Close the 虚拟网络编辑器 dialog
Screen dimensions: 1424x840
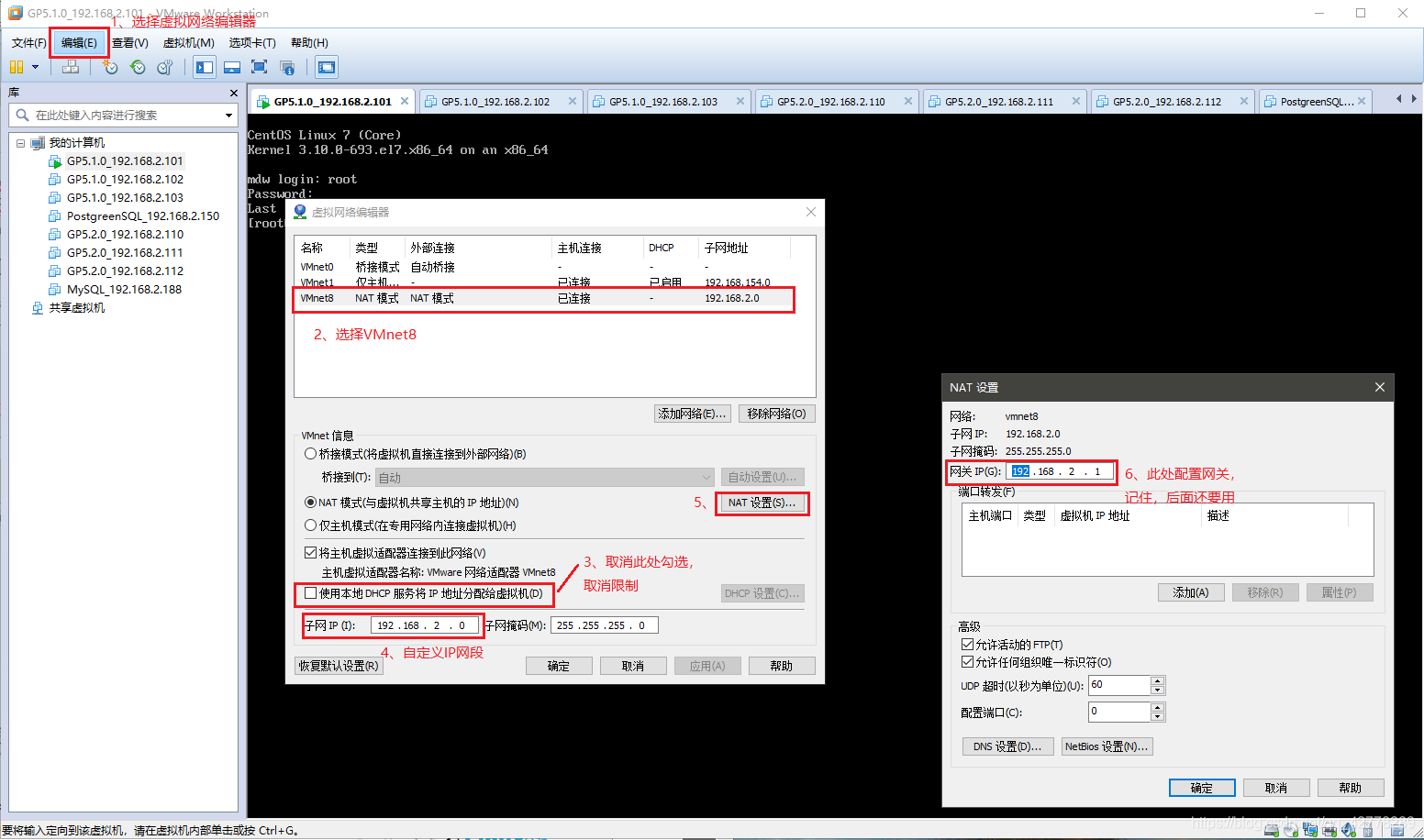pyautogui.click(x=811, y=212)
